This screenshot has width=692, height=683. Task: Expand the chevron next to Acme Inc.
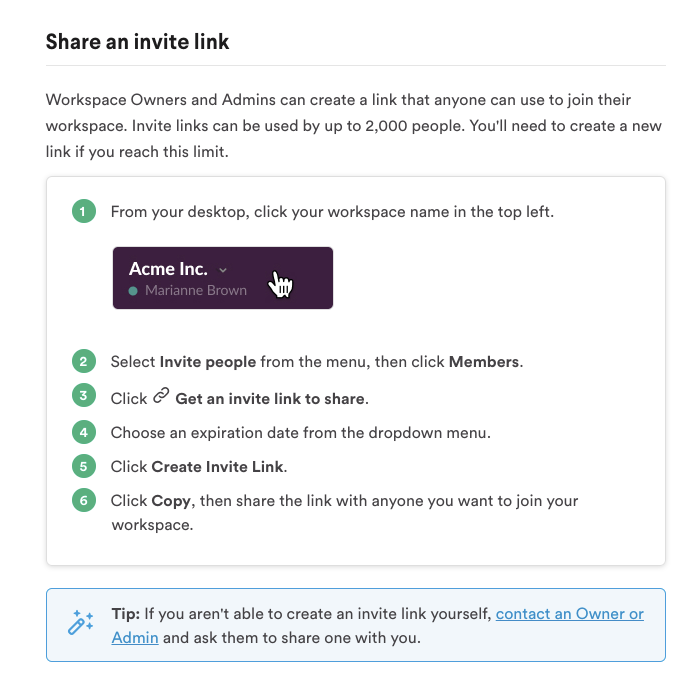(x=223, y=270)
